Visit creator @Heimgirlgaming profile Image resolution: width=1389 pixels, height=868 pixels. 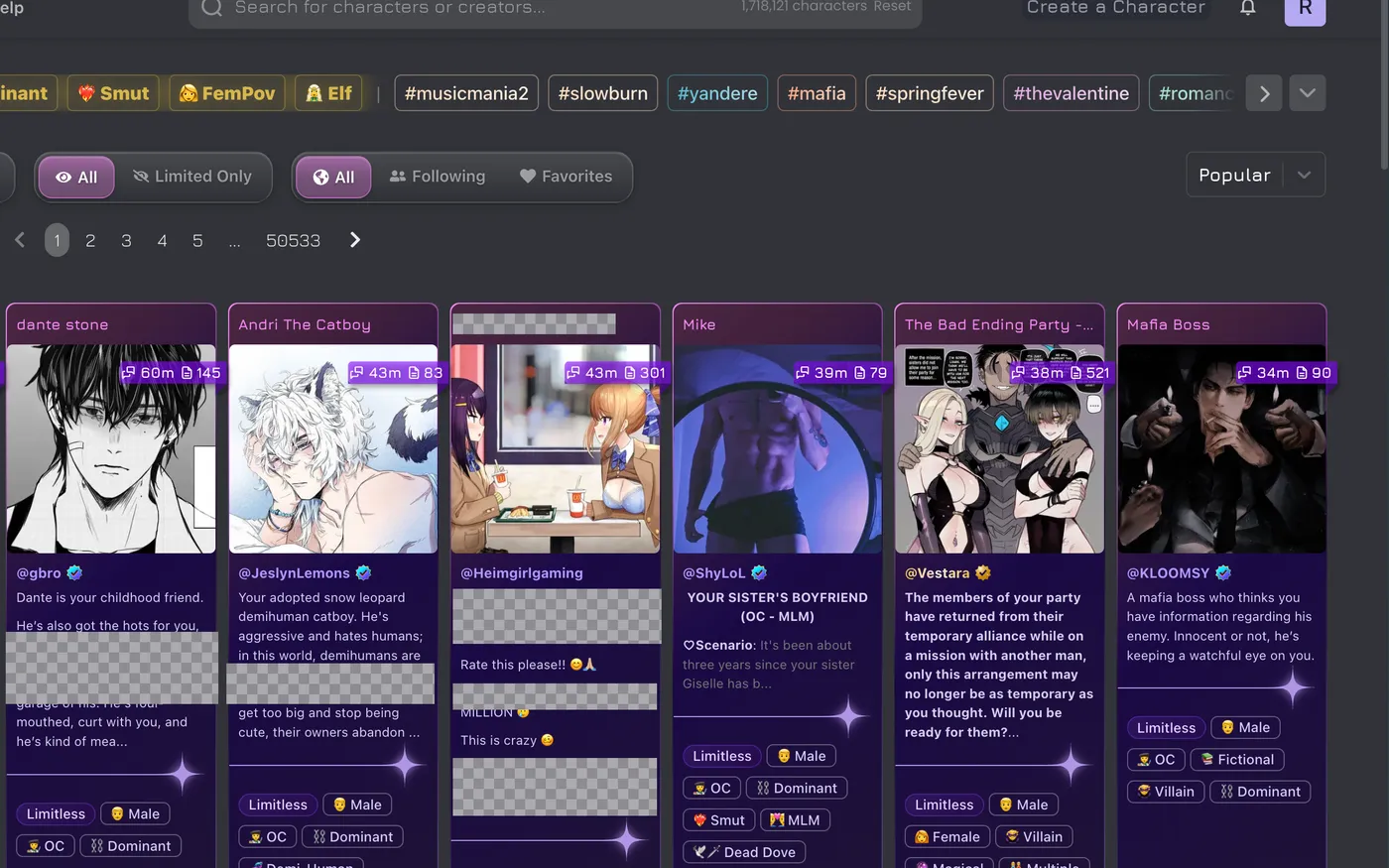click(522, 573)
